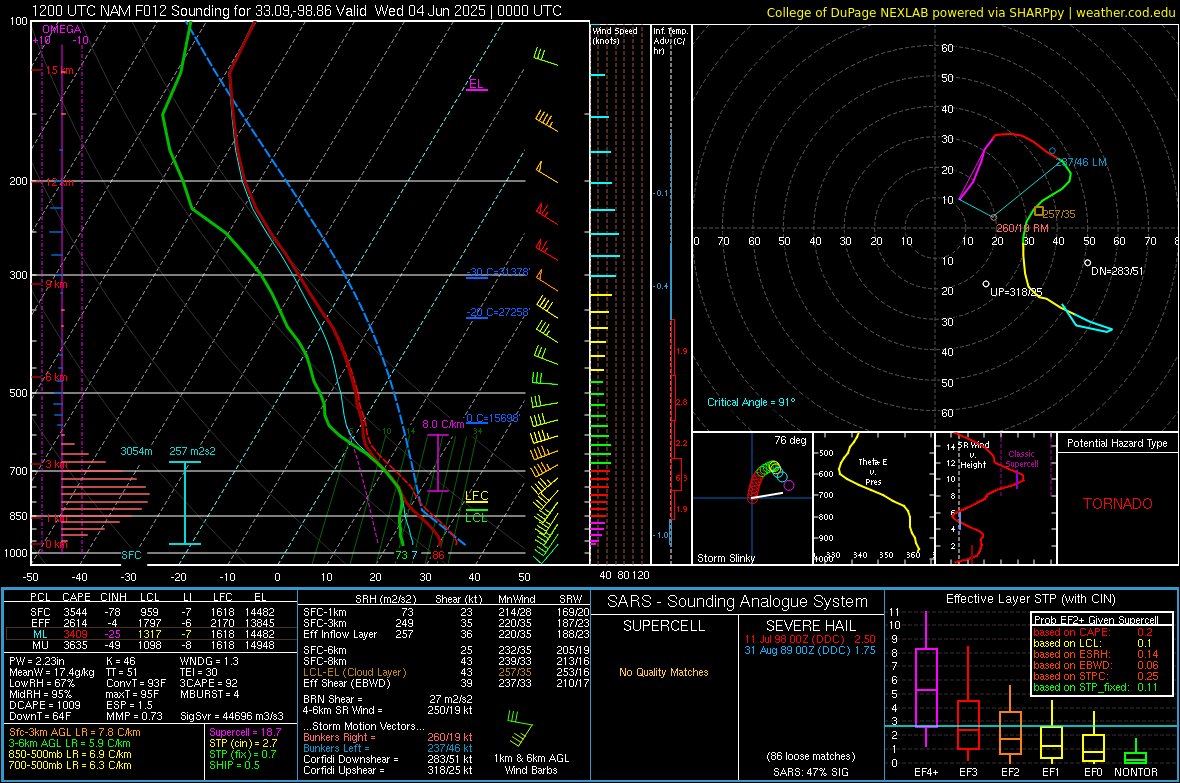Click the Wind Speed (knots) panel header
Image resolution: width=1180 pixels, height=783 pixels.
click(x=615, y=35)
